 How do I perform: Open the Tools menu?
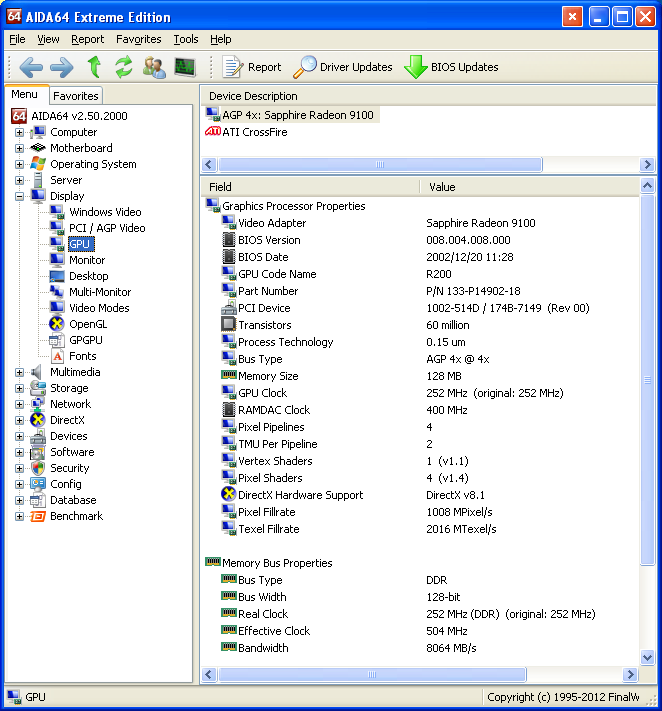186,39
